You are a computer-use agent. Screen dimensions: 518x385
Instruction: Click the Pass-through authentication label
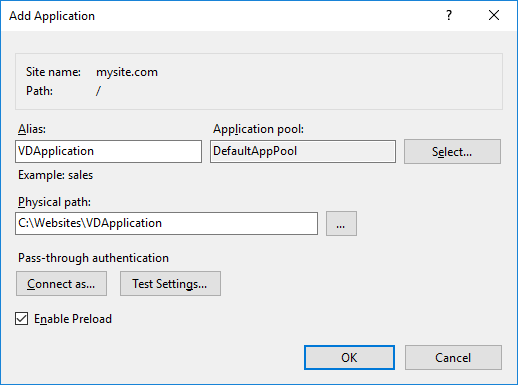(x=93, y=258)
